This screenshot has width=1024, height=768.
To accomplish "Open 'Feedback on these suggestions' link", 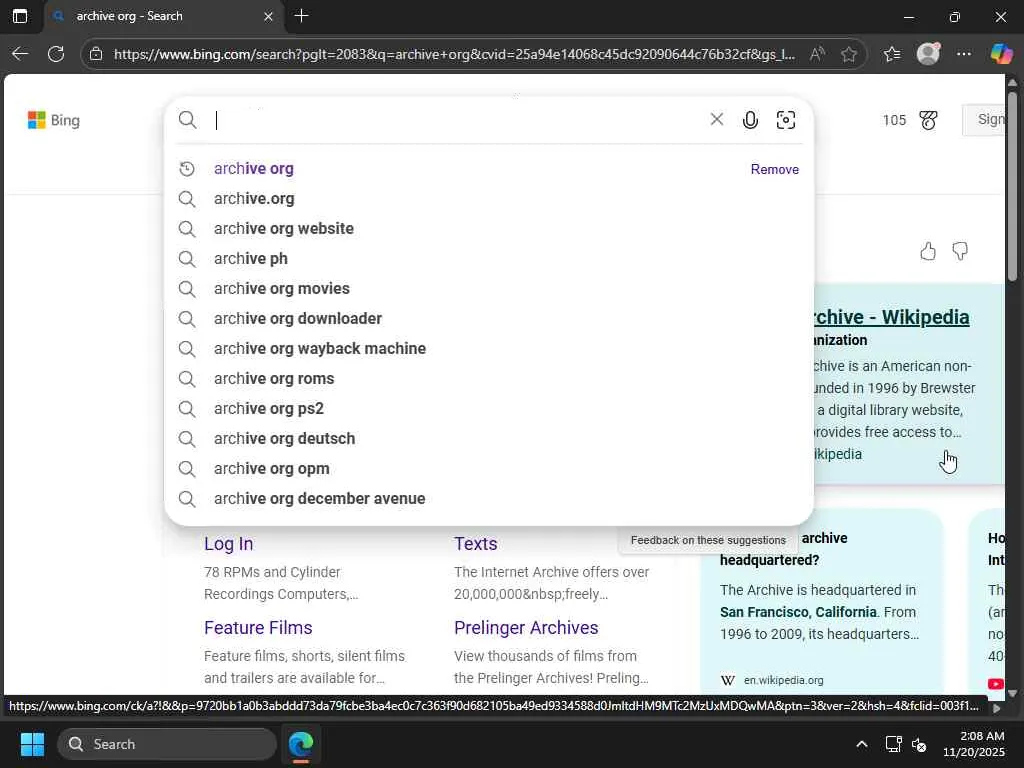I will click(708, 540).
